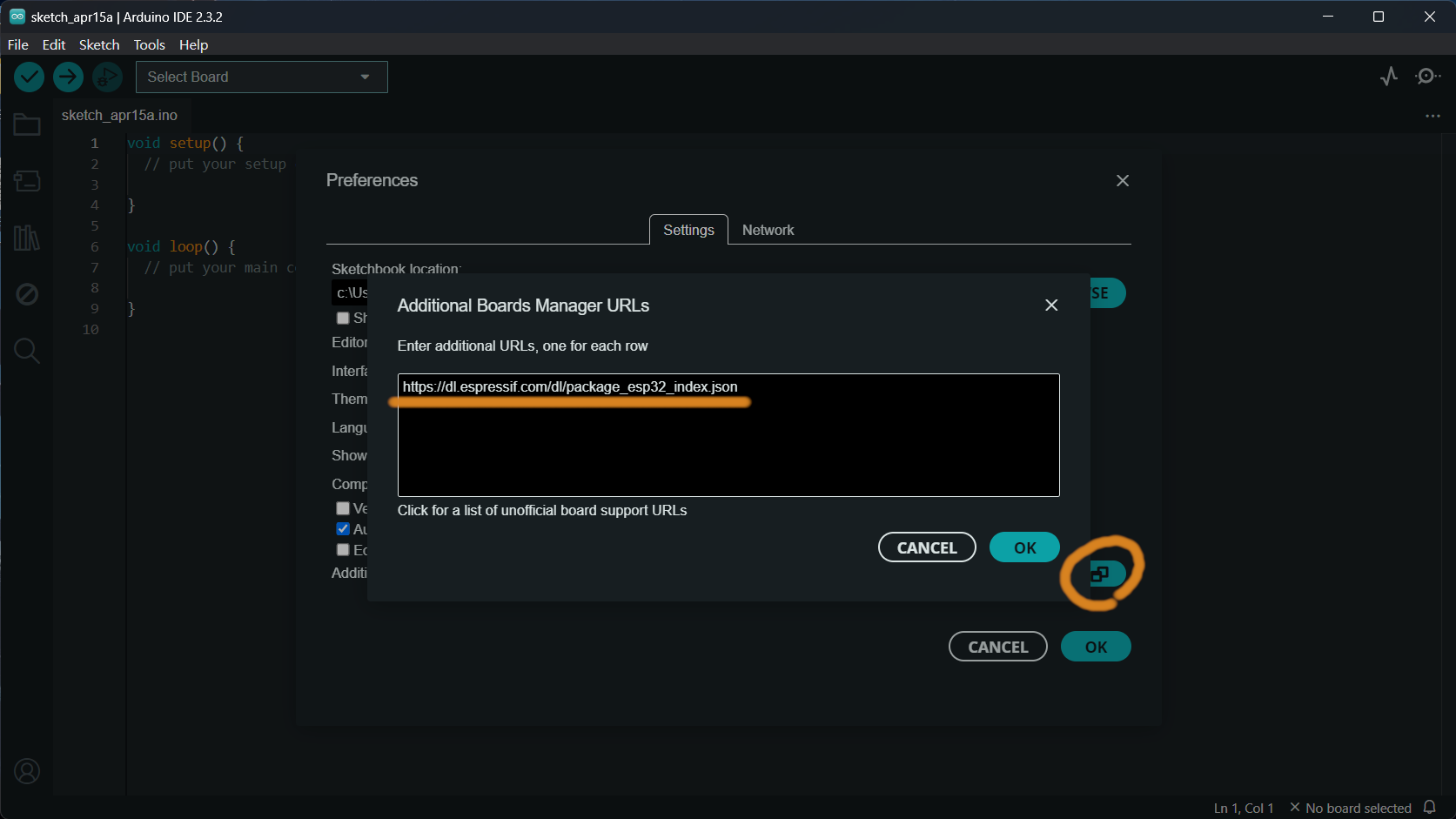1456x819 pixels.
Task: Open the Serial Plotter
Action: 1388,77
